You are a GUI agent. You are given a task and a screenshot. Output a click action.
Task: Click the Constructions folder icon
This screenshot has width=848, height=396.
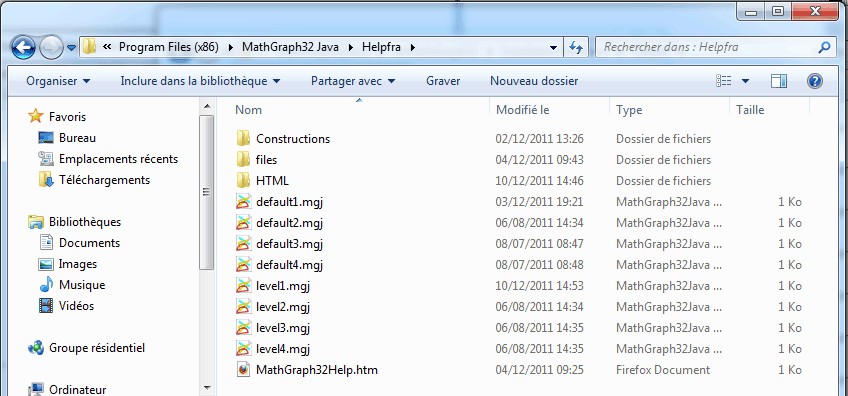pos(243,138)
